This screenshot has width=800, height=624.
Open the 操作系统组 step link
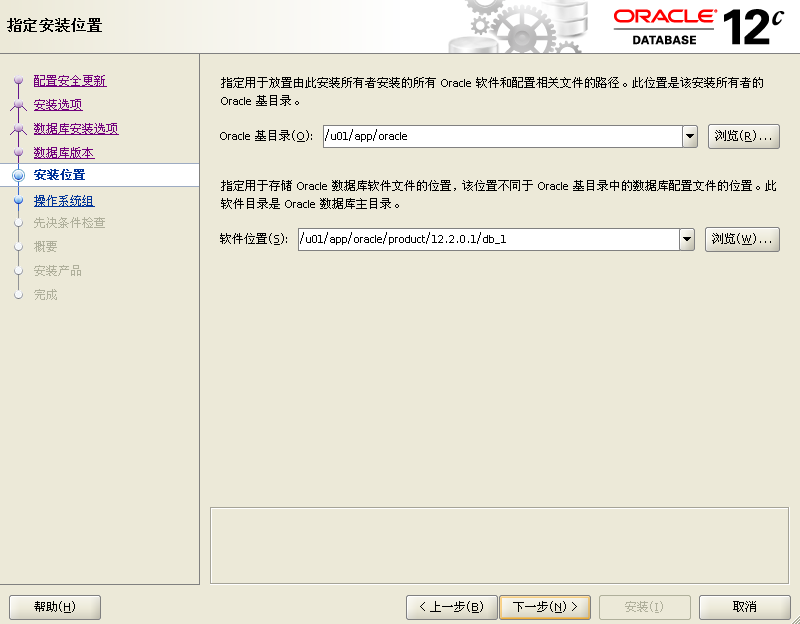pos(64,201)
